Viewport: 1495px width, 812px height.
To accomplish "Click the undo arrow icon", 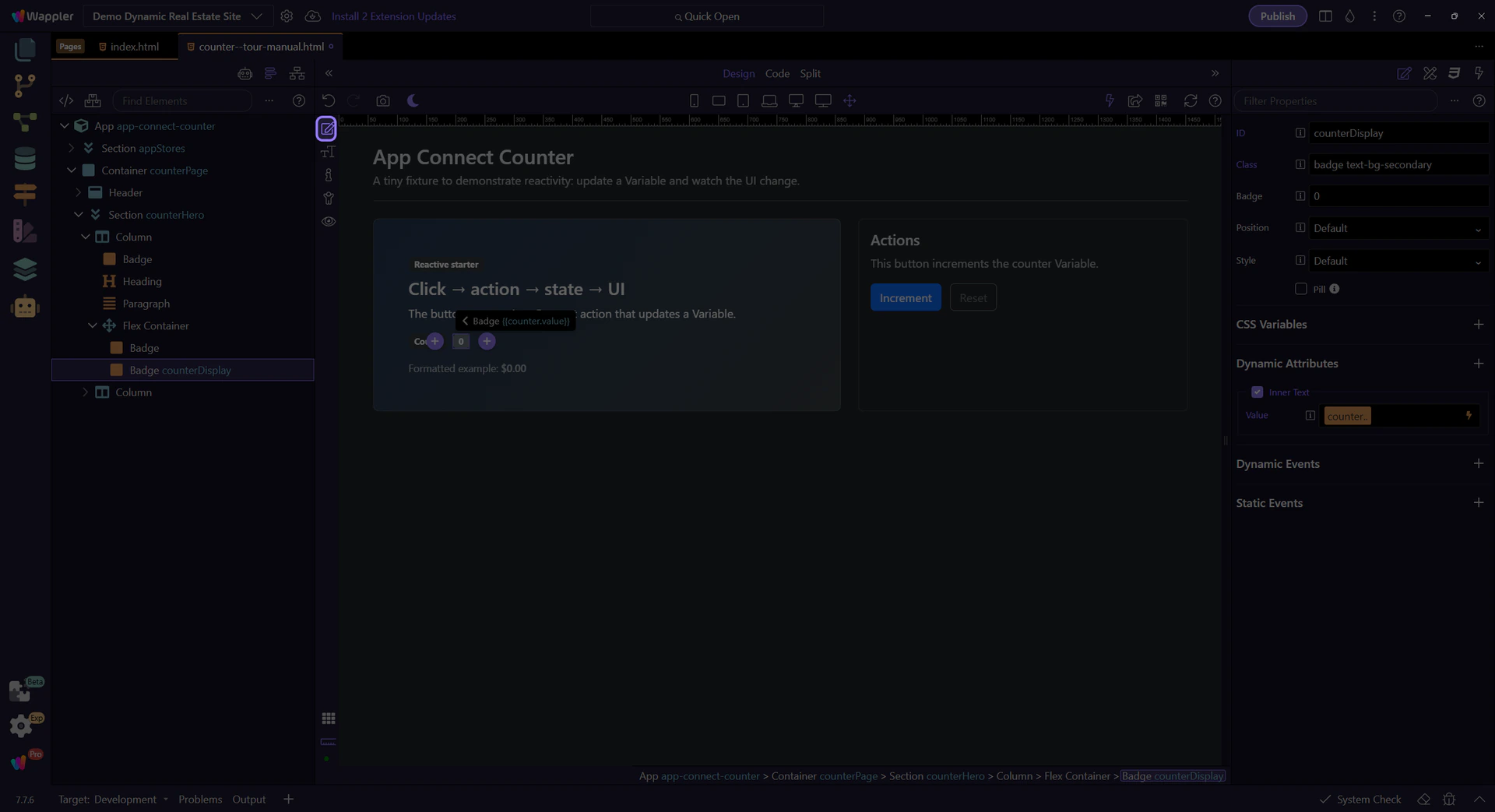I will (329, 101).
